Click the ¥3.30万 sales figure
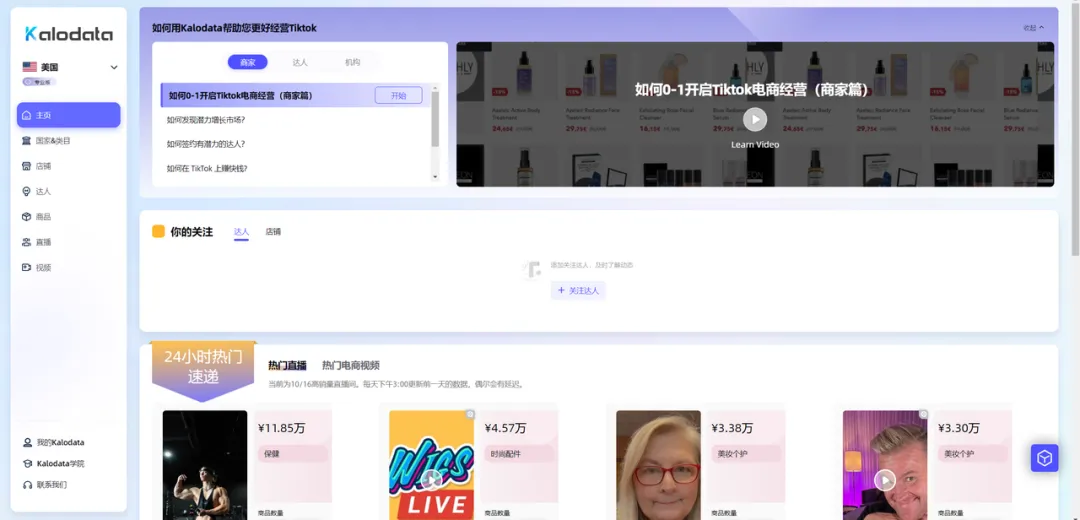Screen dimensions: 1080x520 click(959, 428)
